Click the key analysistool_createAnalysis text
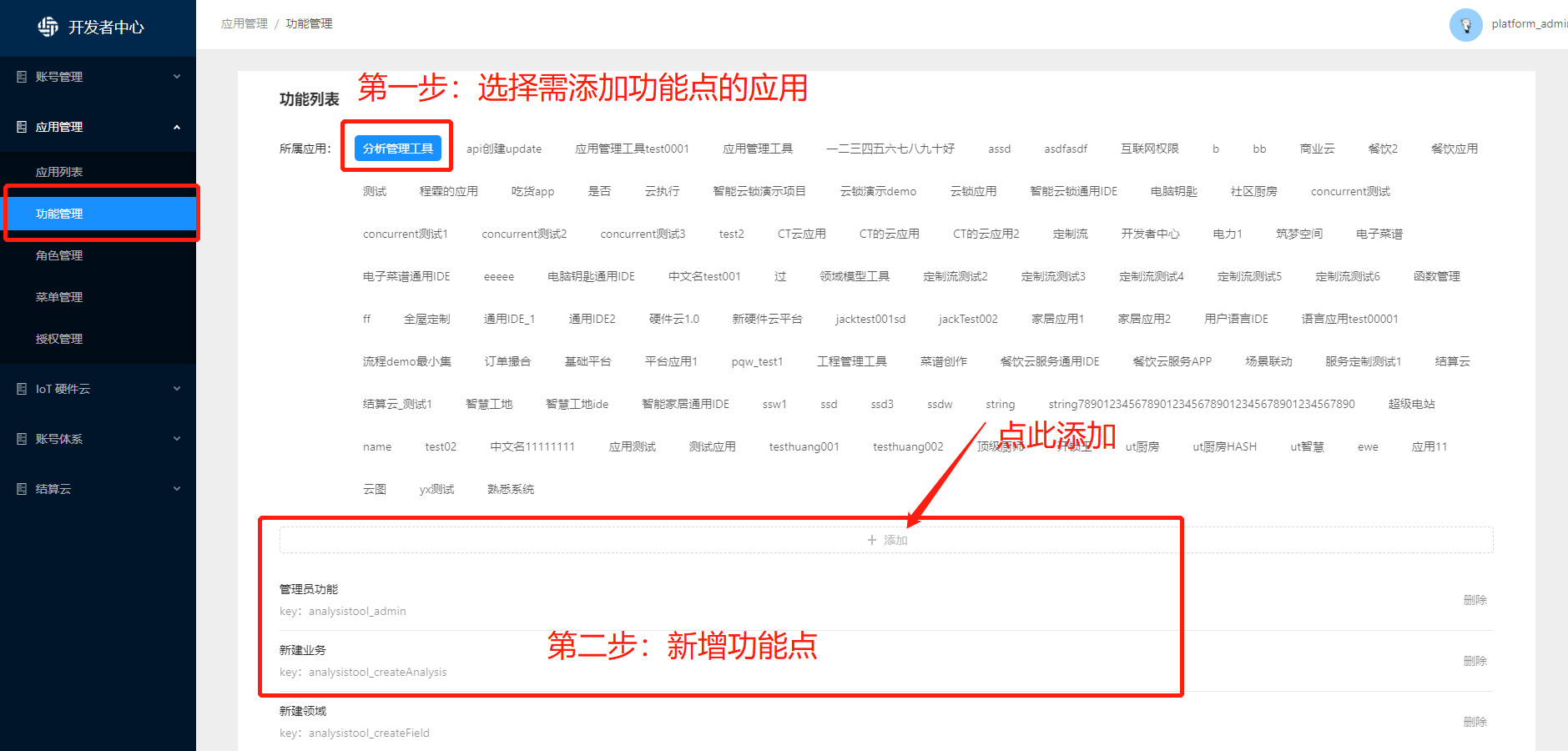1568x751 pixels. click(x=363, y=672)
